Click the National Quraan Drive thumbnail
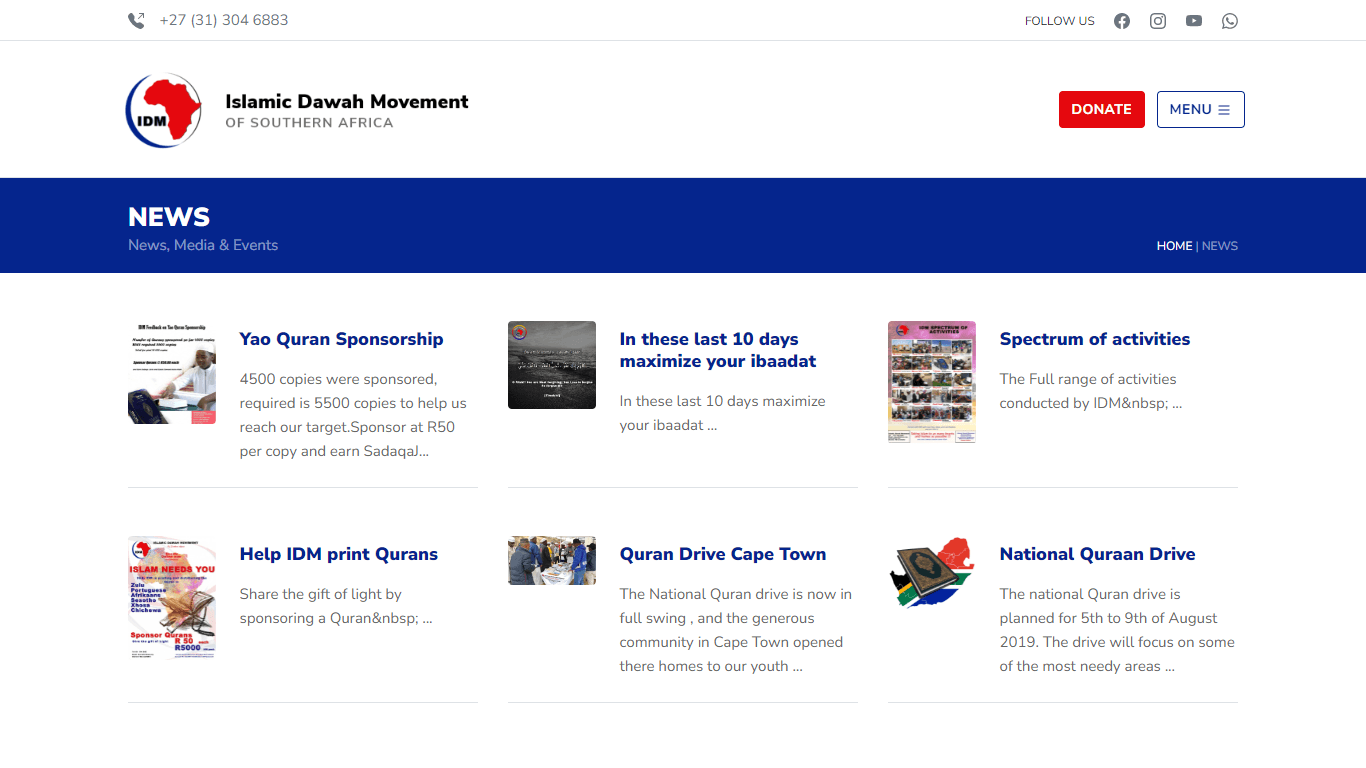The image size is (1366, 768). 932,571
